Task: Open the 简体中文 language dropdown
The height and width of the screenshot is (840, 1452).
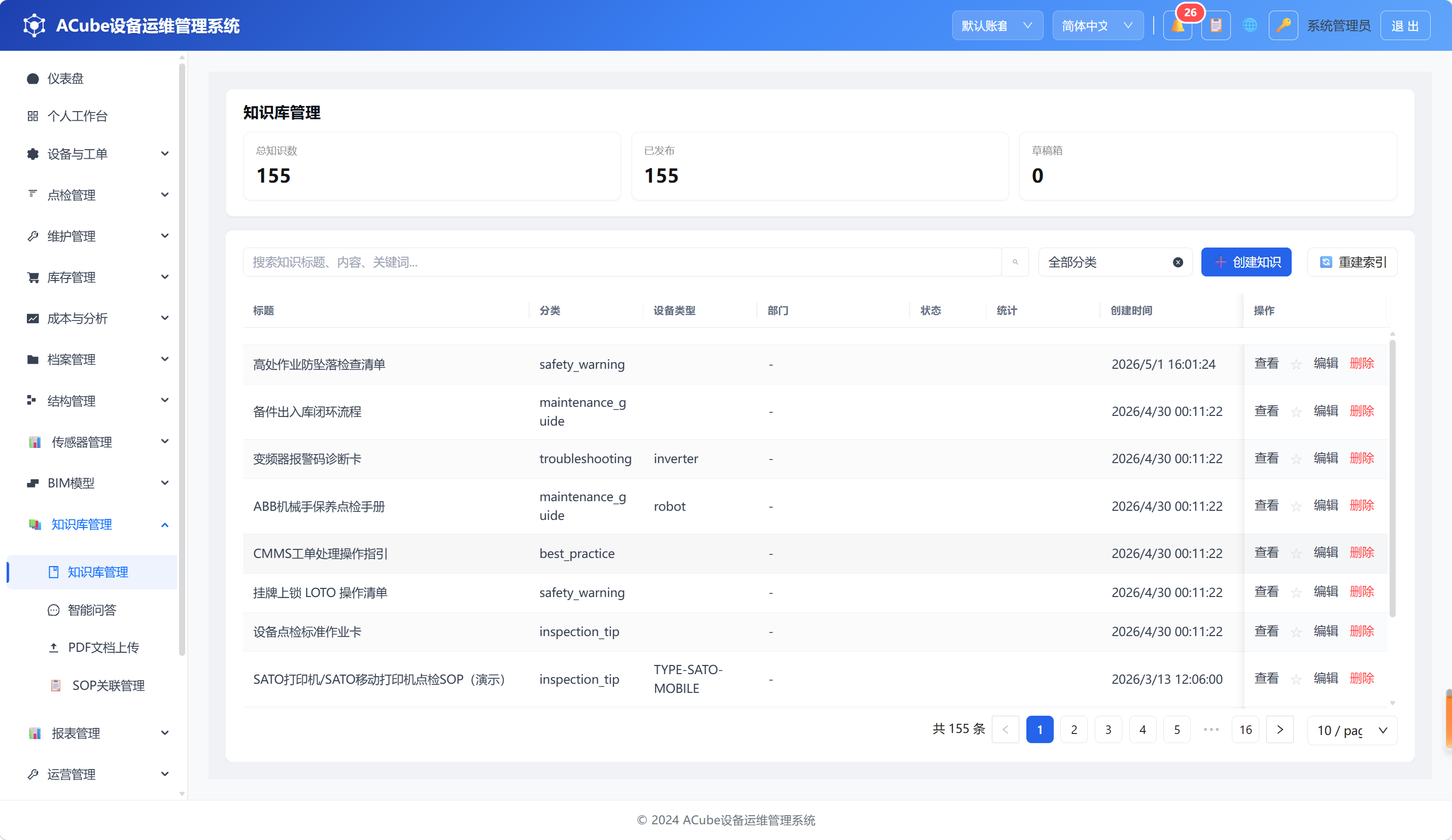Action: tap(1098, 26)
